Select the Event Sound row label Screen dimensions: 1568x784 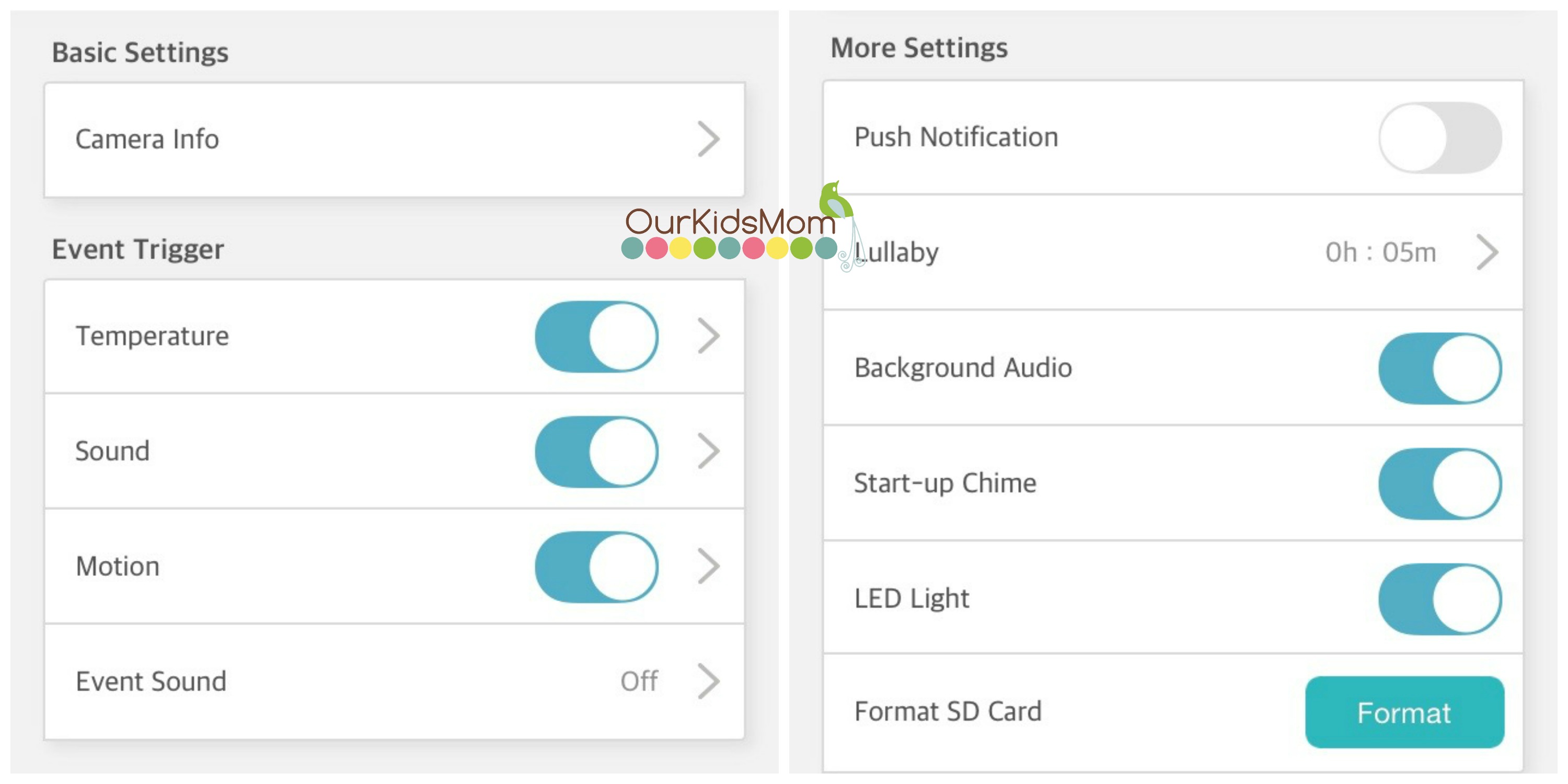151,681
